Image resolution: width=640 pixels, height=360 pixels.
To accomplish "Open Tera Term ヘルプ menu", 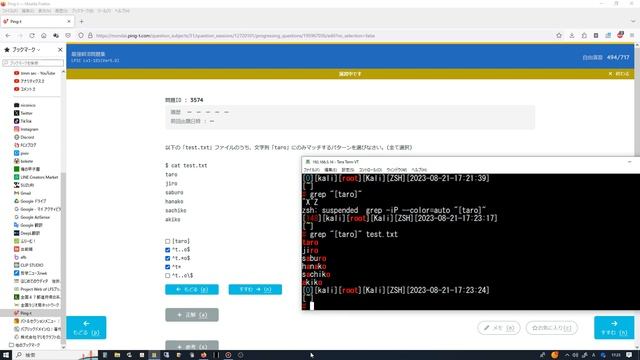I will coord(419,170).
